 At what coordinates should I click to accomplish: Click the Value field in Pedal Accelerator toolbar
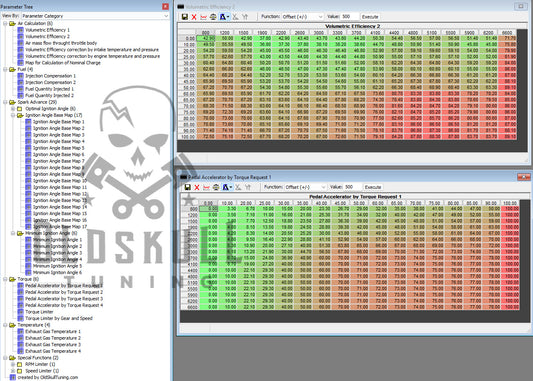pos(352,187)
